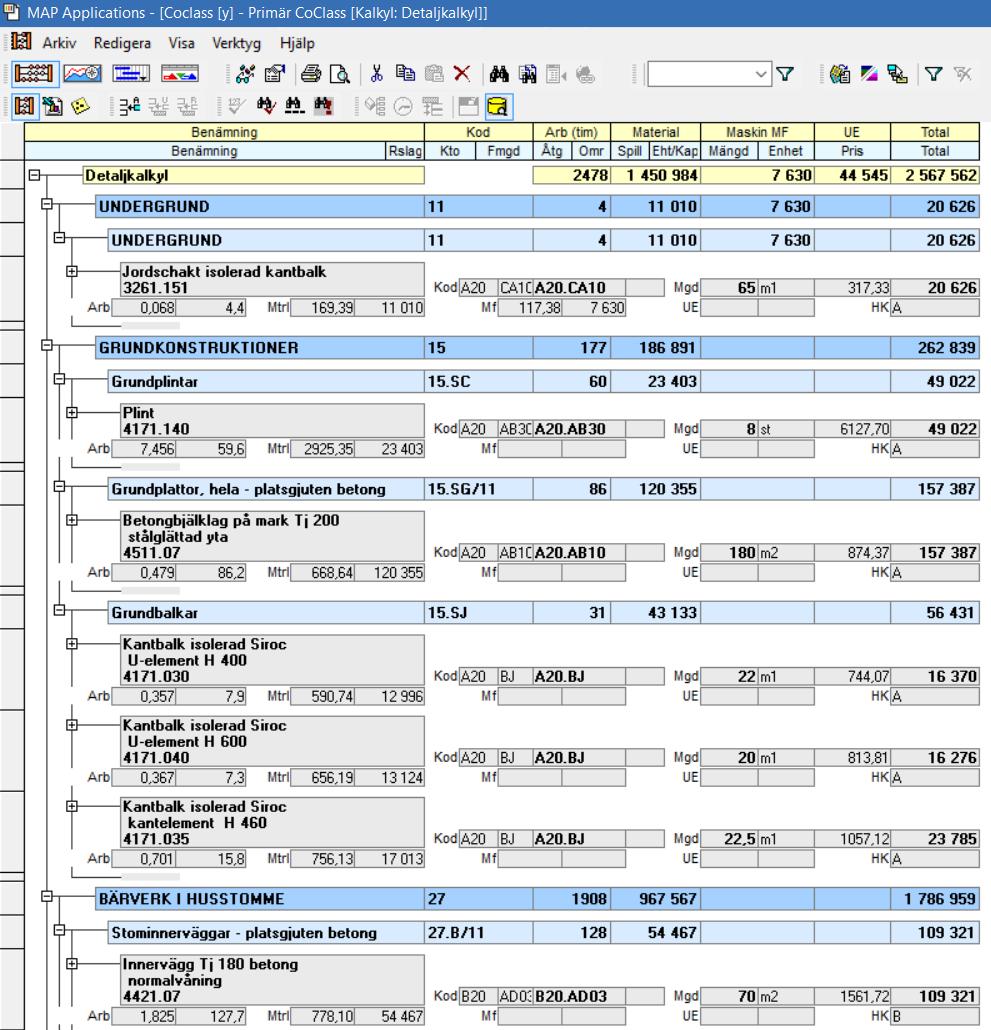The width and height of the screenshot is (991, 1030).
Task: Collapse the Grundbalkar group
Action: coord(59,610)
